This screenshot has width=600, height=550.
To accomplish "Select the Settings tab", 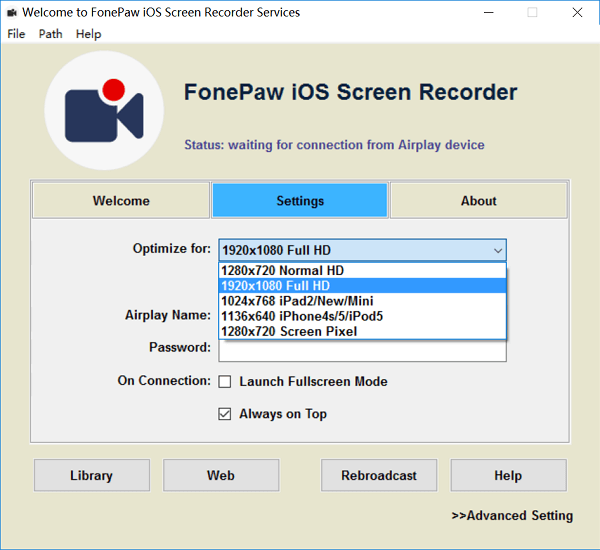I will [x=300, y=201].
